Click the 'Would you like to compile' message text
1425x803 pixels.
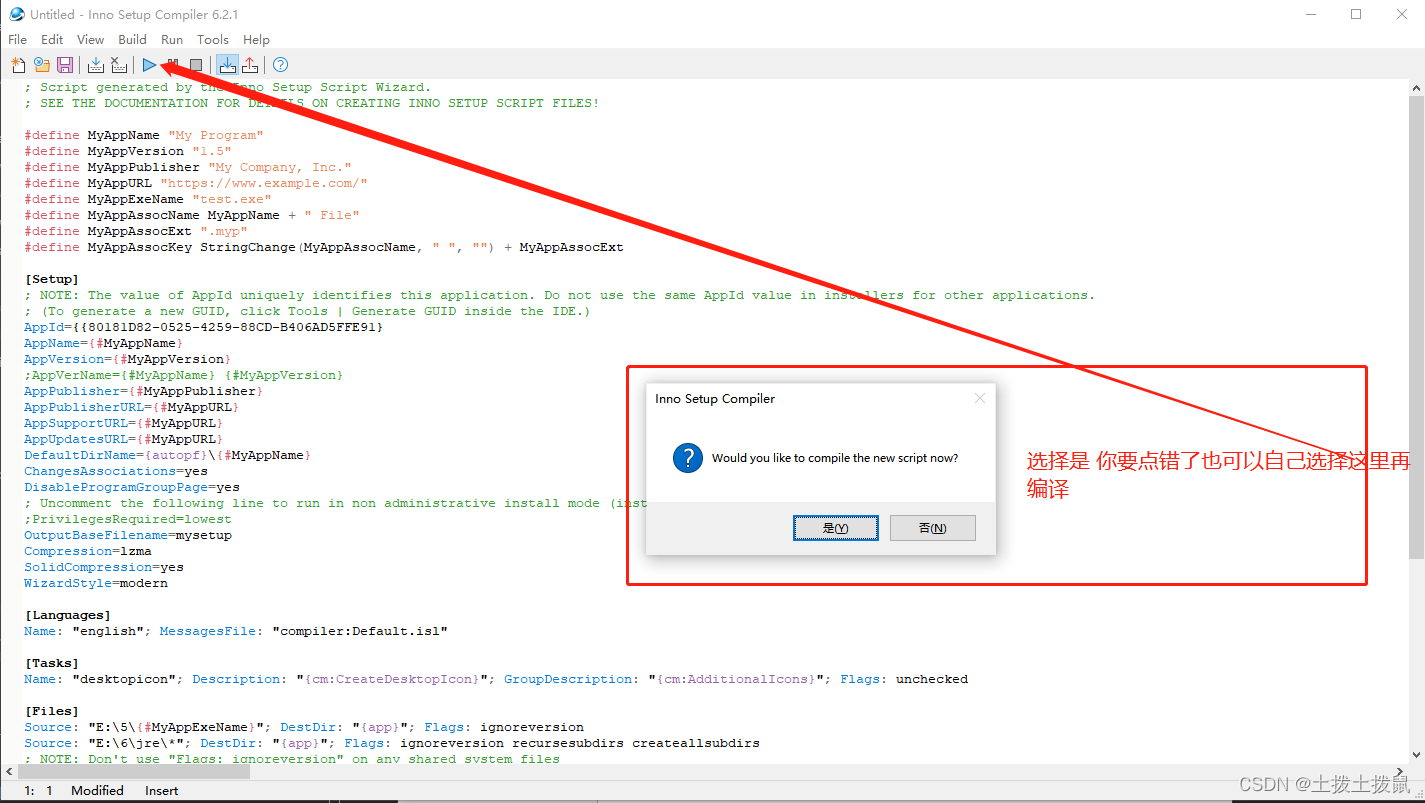click(x=835, y=458)
